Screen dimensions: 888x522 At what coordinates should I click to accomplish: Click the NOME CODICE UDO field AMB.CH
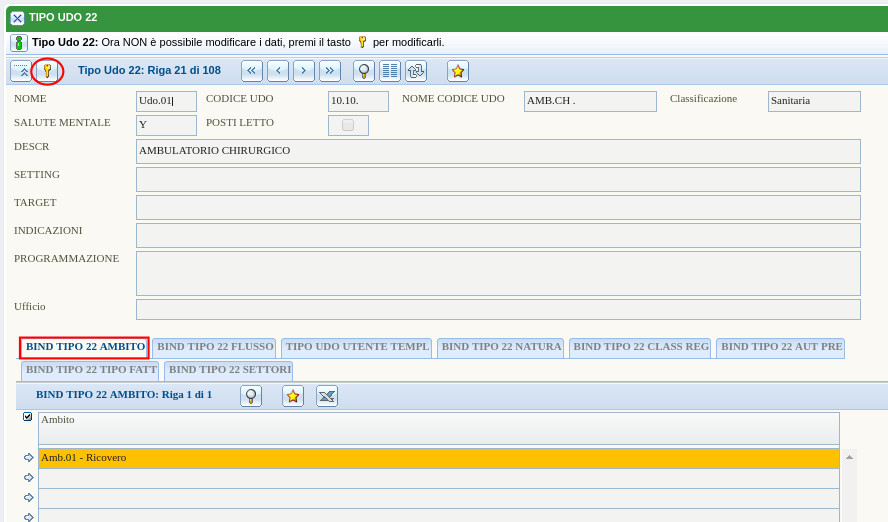(x=590, y=101)
